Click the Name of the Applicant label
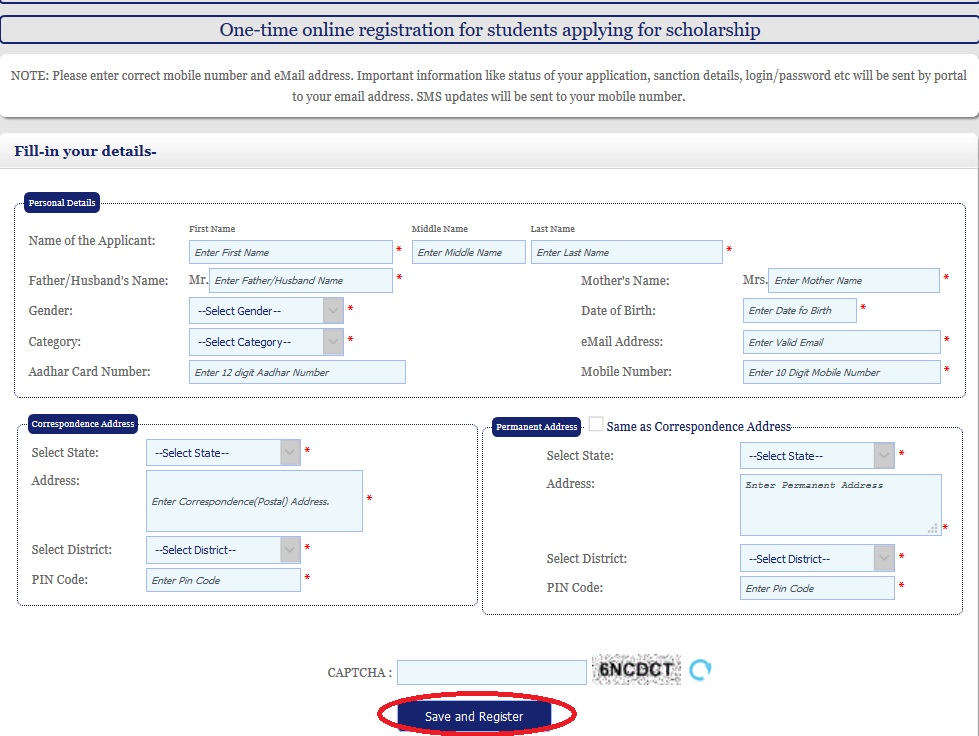This screenshot has height=736, width=979. (92, 240)
